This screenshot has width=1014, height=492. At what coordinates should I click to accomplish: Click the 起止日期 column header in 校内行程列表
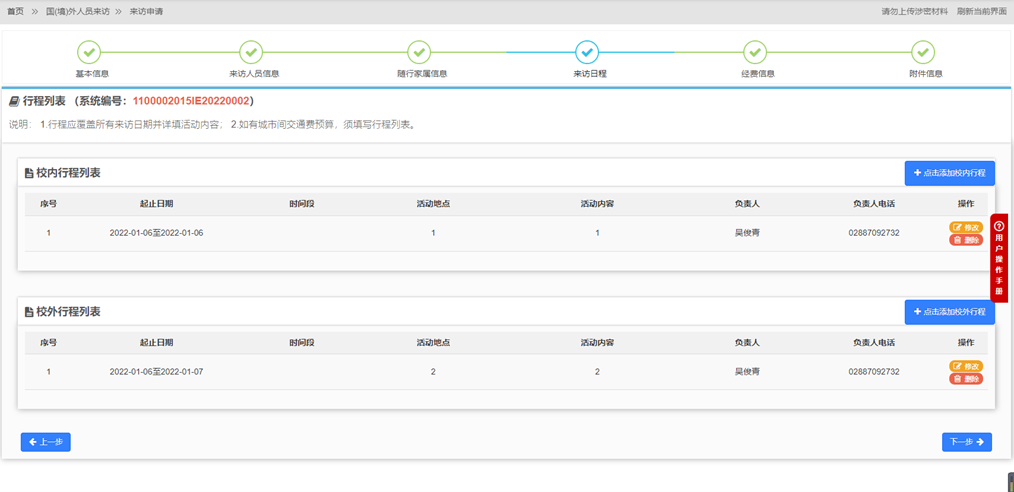(156, 204)
